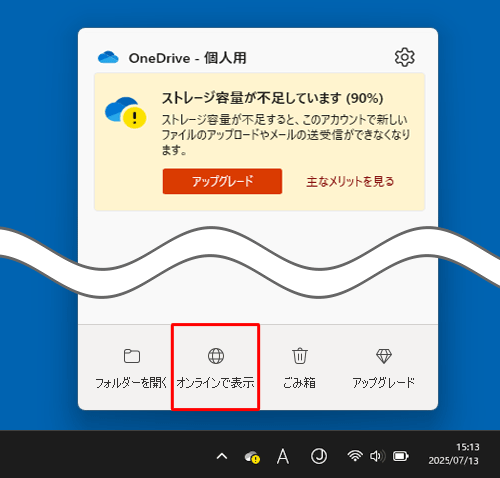
Task: Open the 主なメリットを見る link
Action: click(x=350, y=182)
